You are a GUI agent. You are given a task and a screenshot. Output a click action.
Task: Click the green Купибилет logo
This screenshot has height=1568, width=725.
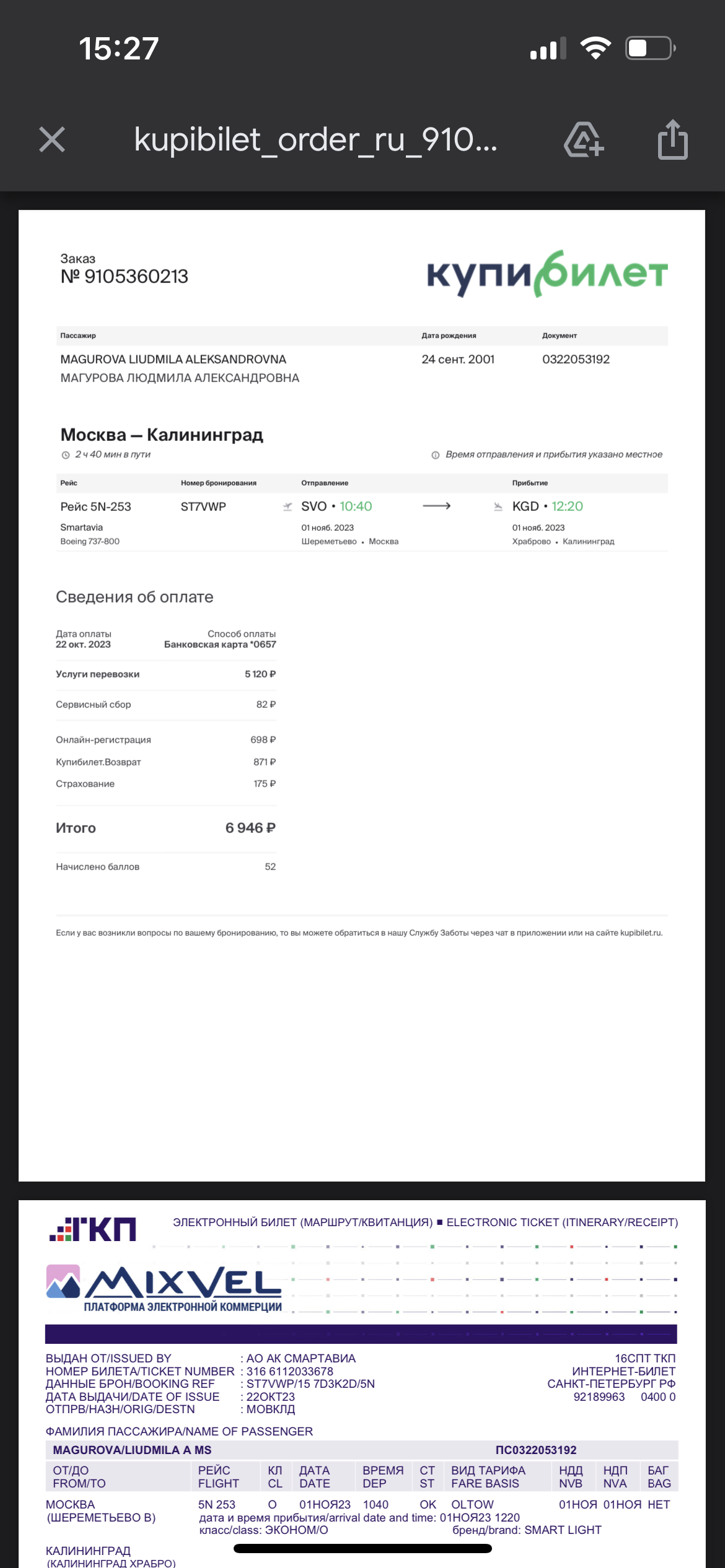[x=547, y=274]
